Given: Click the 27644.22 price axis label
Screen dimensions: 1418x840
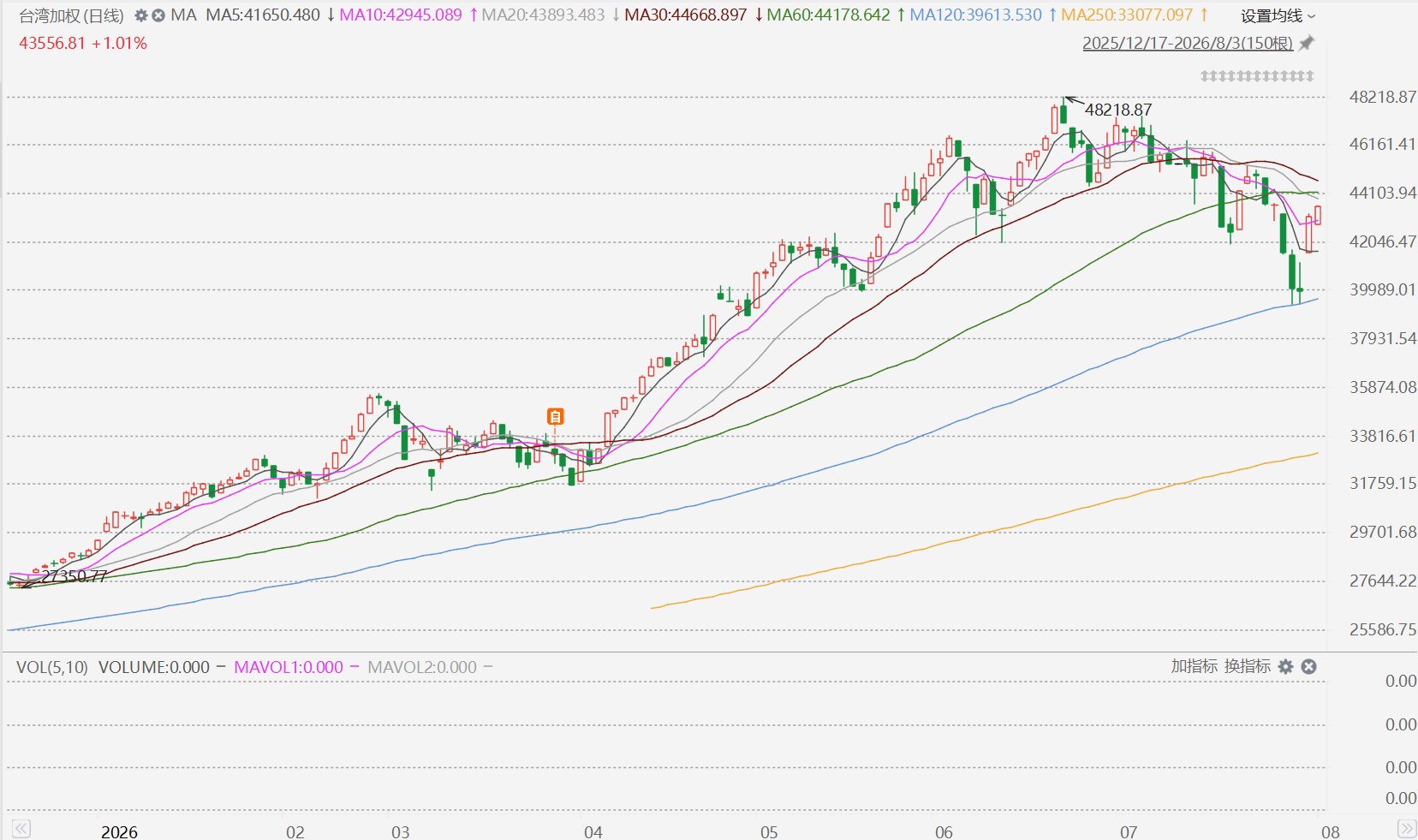Looking at the screenshot, I should pyautogui.click(x=1383, y=581).
